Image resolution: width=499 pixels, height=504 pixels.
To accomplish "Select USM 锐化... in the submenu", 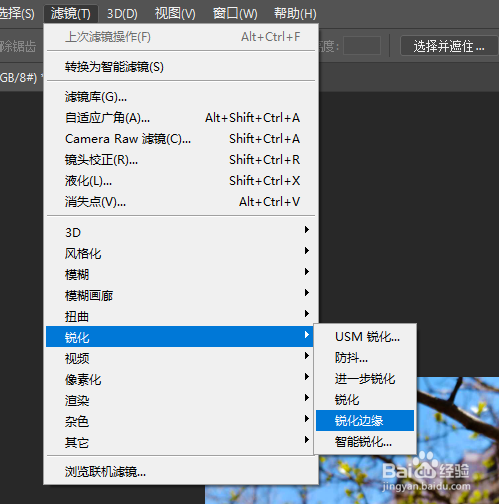I will pyautogui.click(x=365, y=337).
